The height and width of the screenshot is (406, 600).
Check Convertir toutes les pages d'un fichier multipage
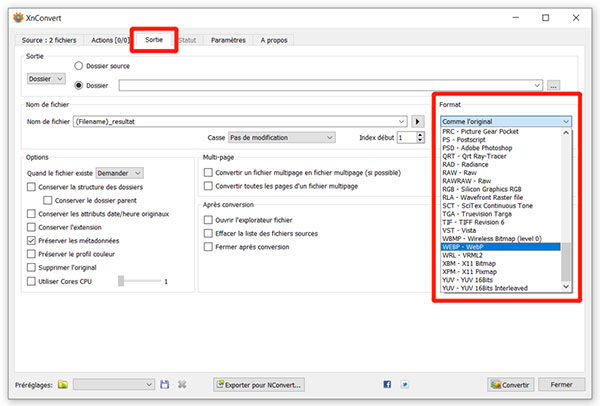[x=208, y=186]
